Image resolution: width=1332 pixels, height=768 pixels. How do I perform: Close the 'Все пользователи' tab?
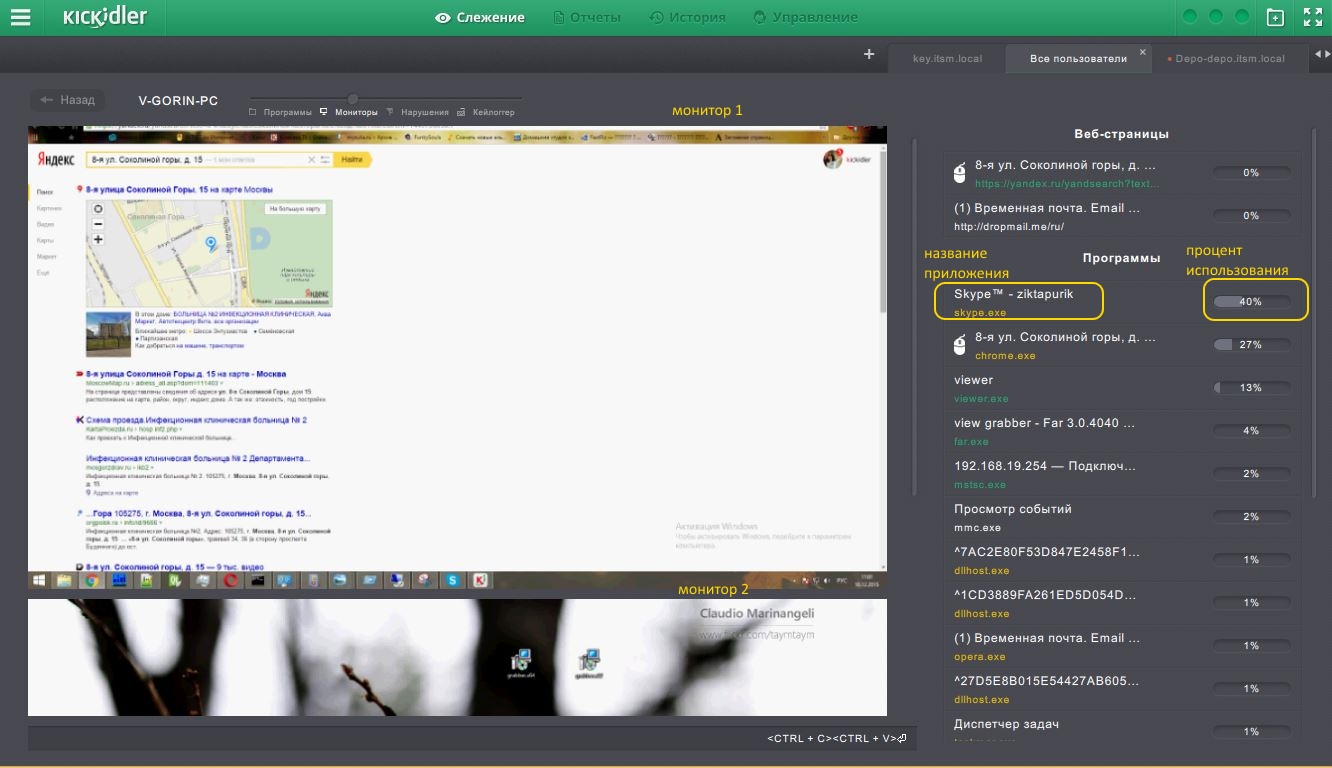[1143, 51]
